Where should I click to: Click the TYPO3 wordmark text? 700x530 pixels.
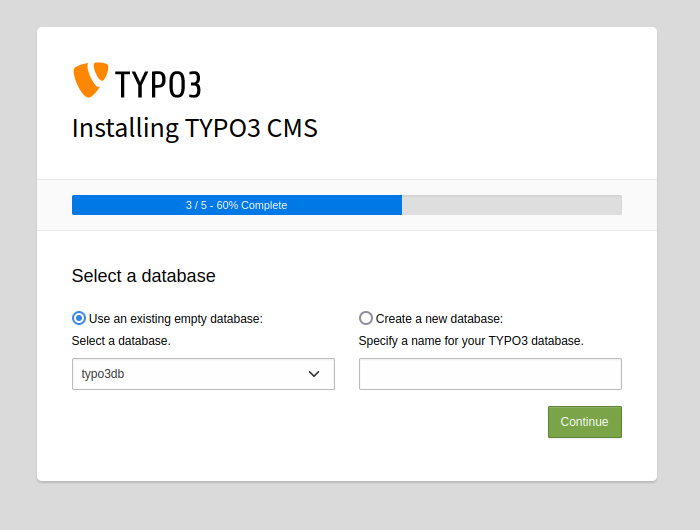158,84
